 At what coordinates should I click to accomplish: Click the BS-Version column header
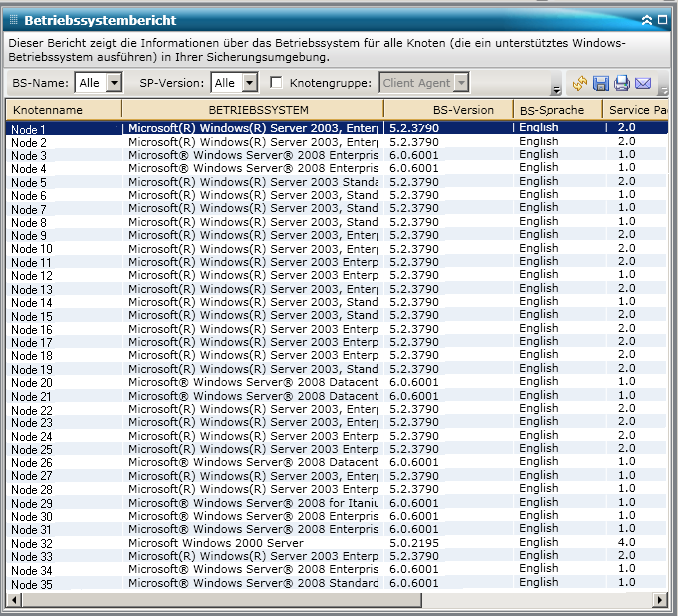coord(448,110)
